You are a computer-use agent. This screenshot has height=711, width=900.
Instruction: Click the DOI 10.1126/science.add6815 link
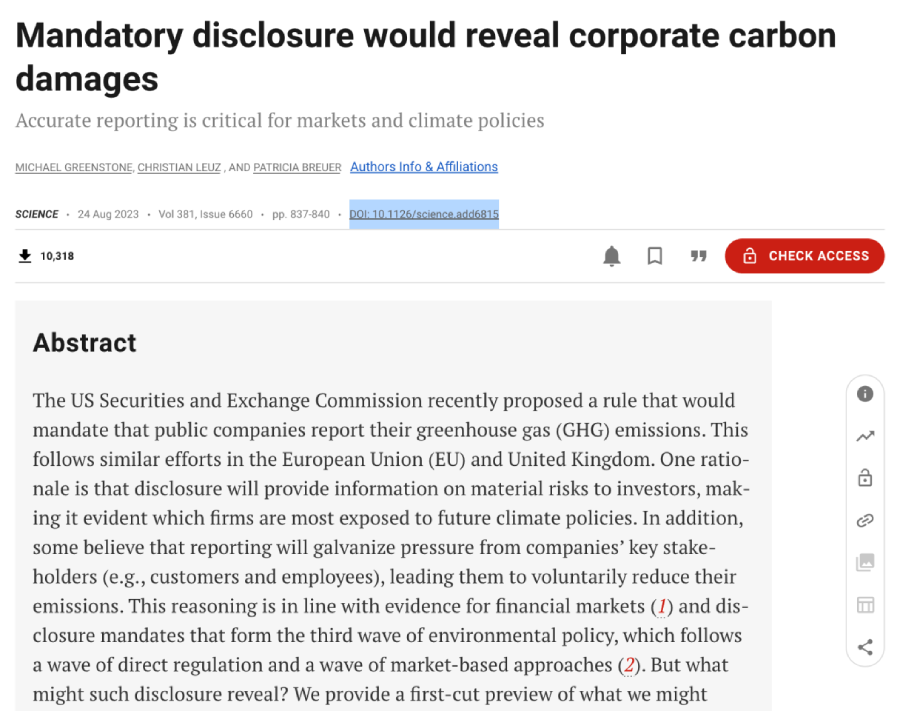424,214
